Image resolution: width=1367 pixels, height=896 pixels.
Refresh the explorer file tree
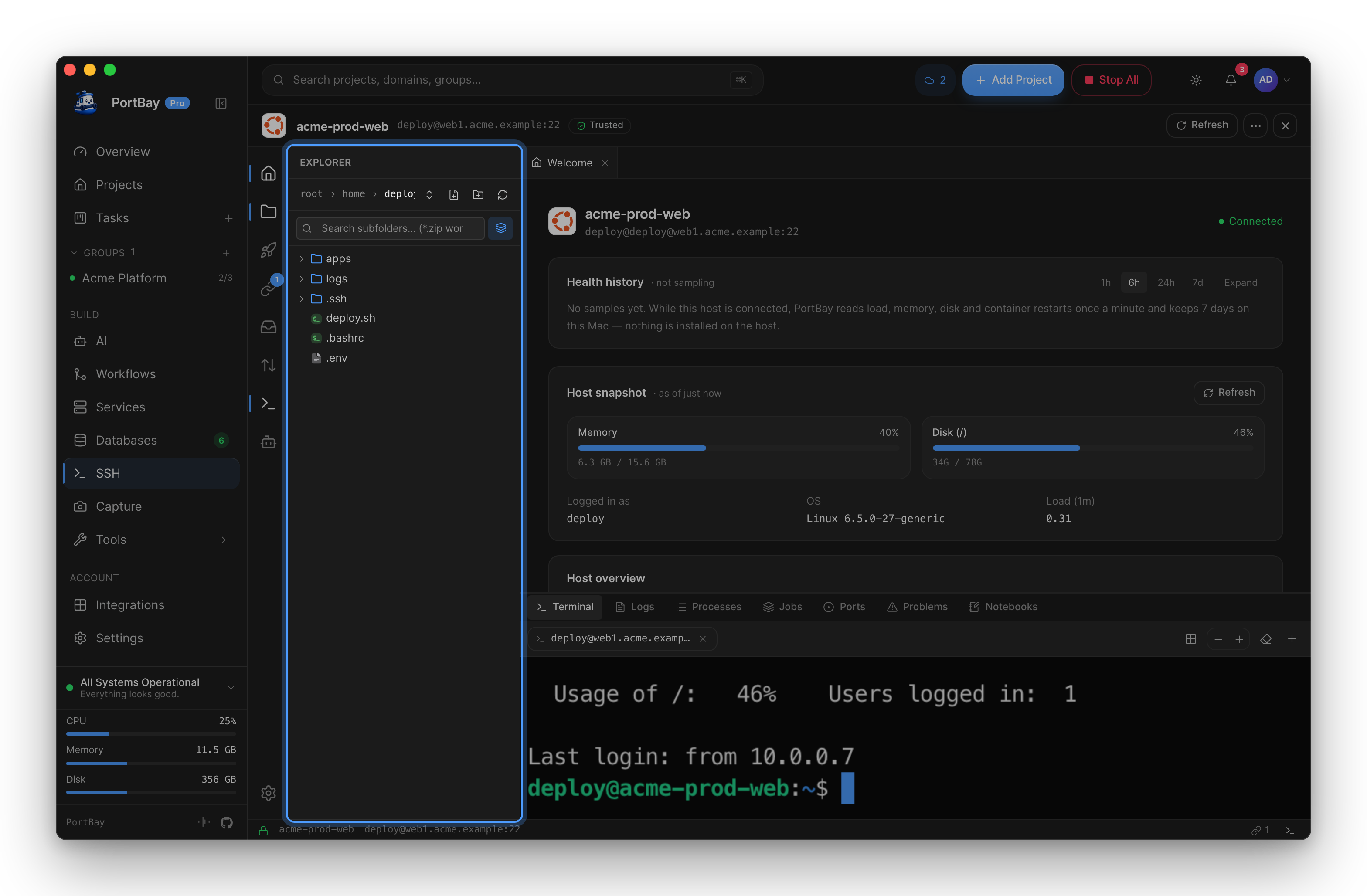click(503, 195)
